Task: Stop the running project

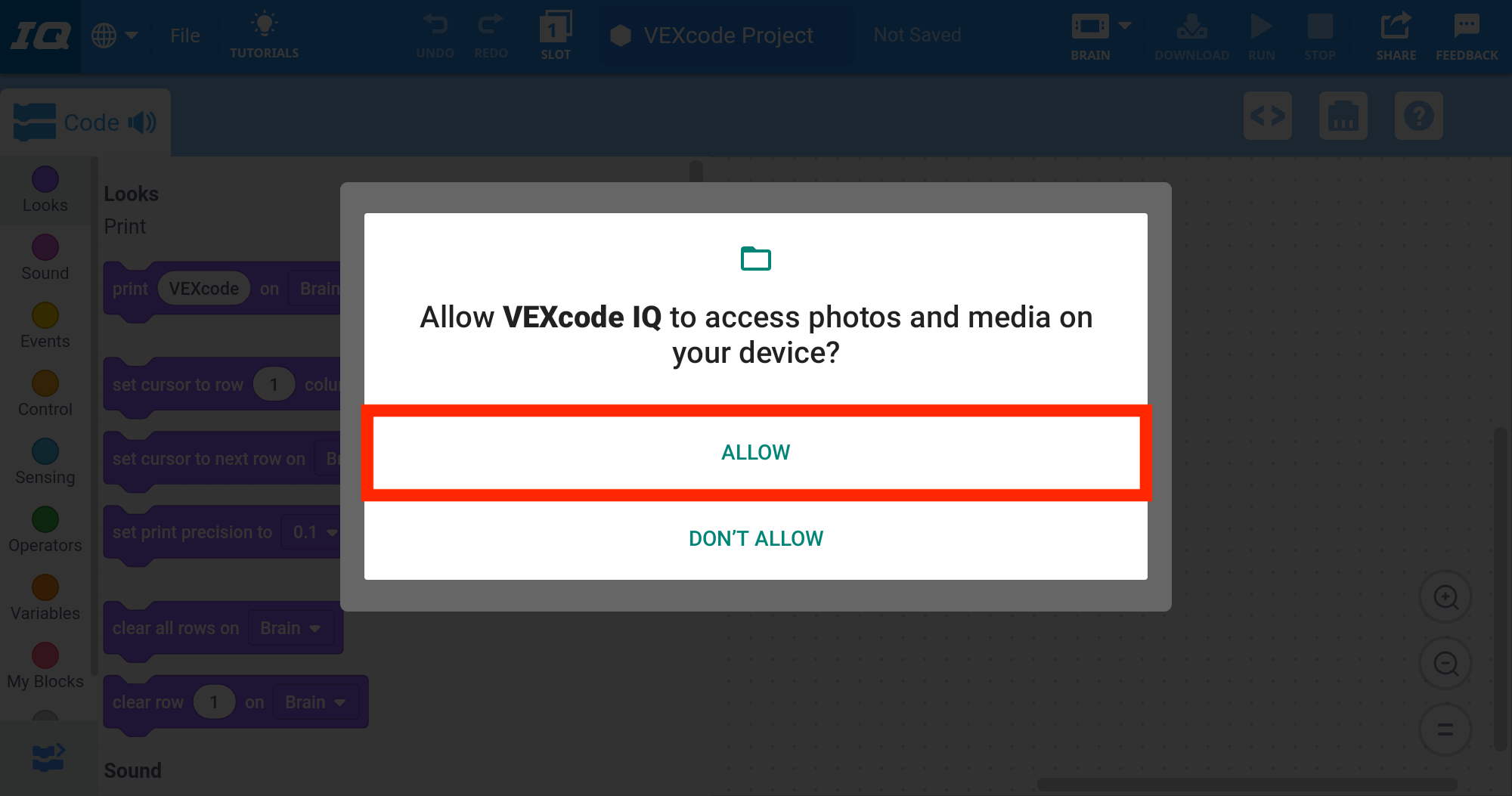Action: pyautogui.click(x=1320, y=34)
